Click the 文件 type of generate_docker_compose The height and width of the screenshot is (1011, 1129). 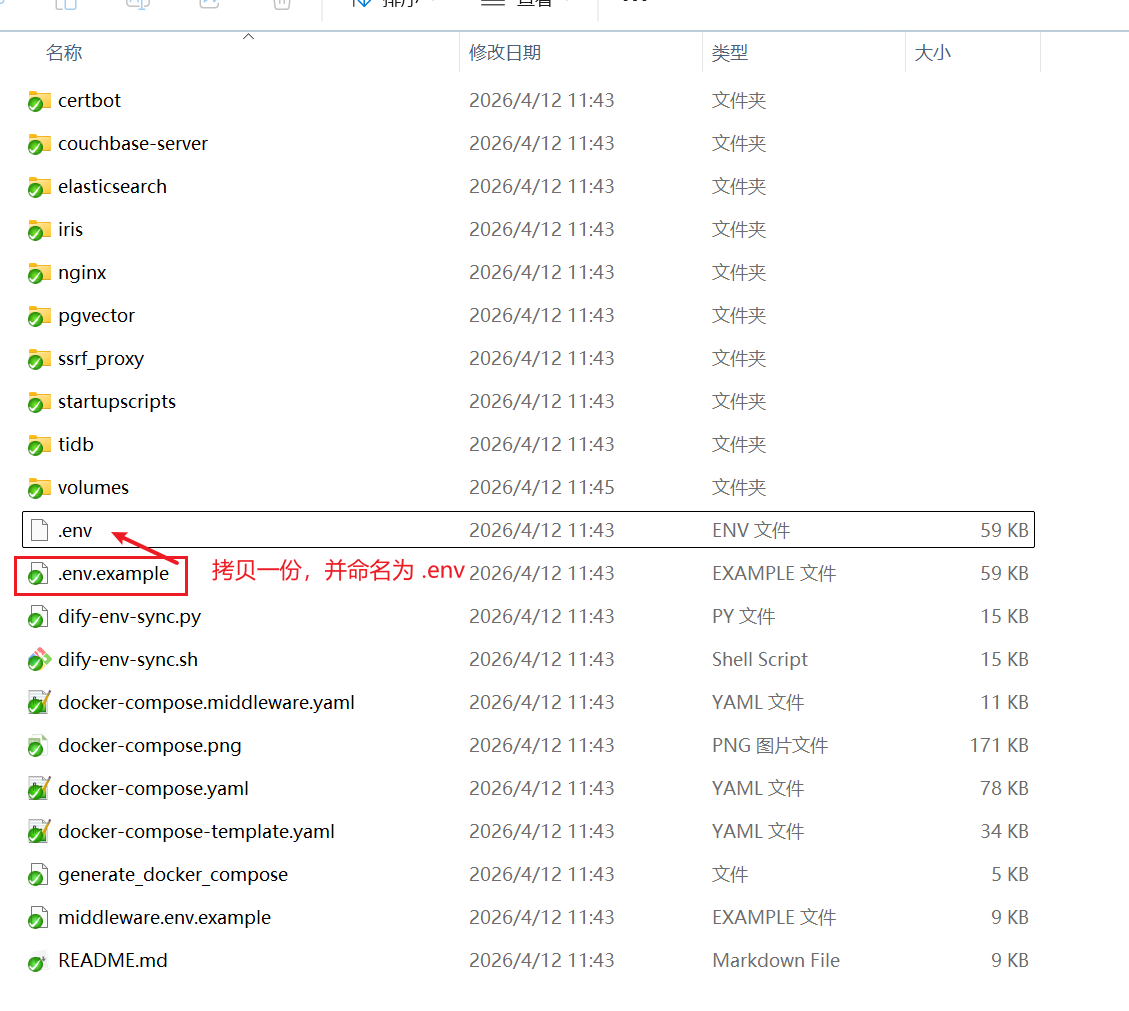pos(730,874)
